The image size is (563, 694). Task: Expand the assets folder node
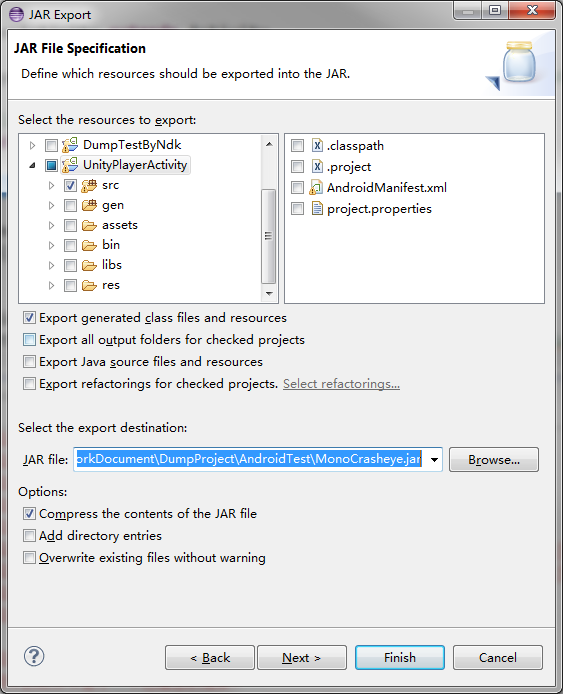pyautogui.click(x=51, y=225)
